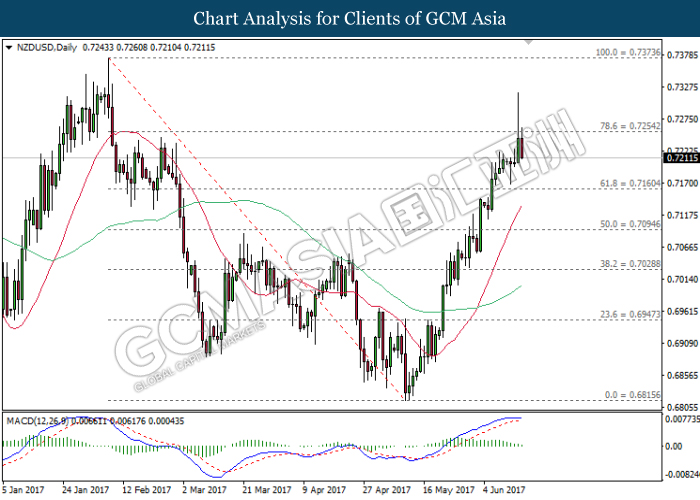The image size is (700, 500).
Task: Click the 2 Mar 2017 date label
Action: point(204,490)
